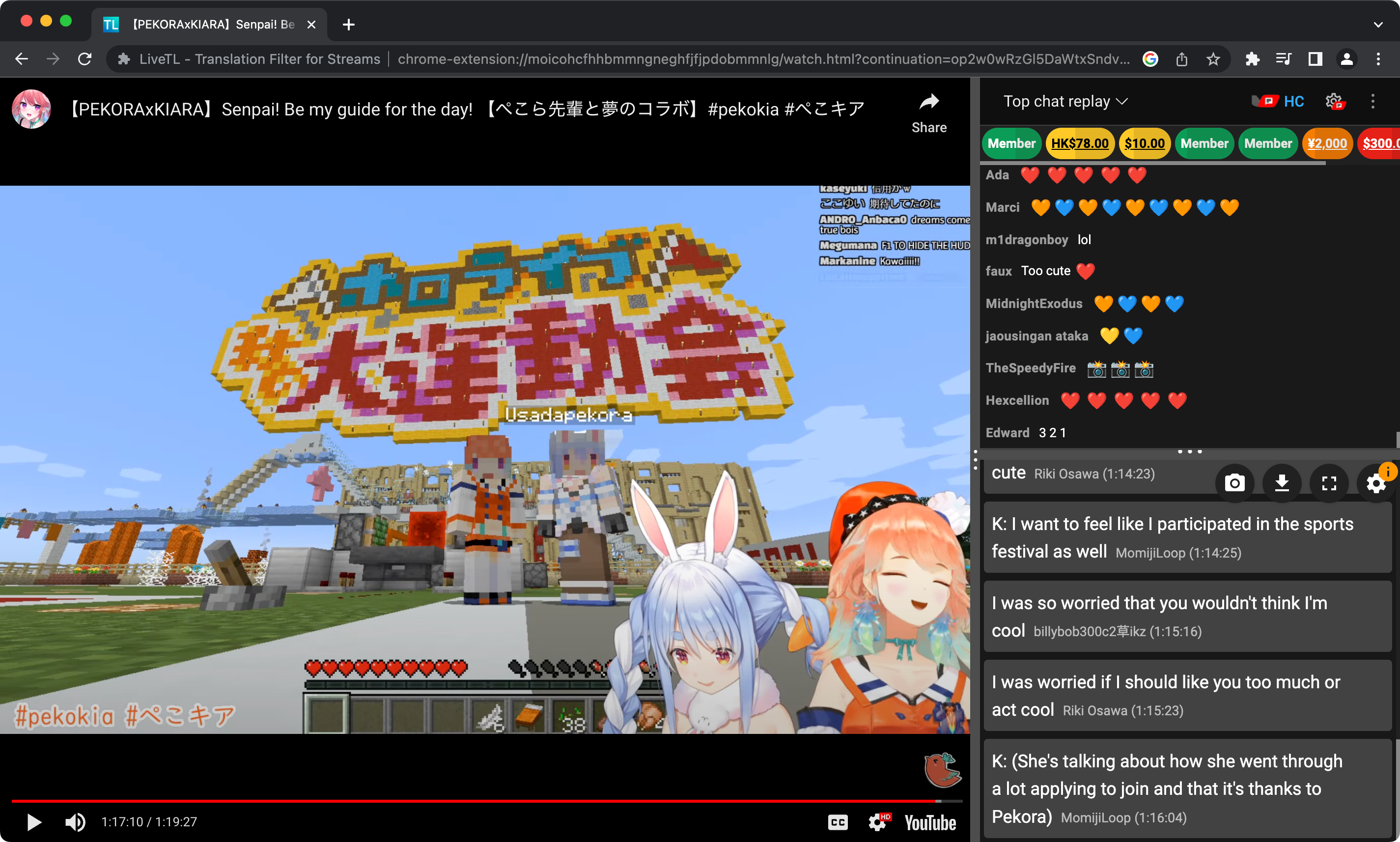Click the red video progress bar

[x=454, y=801]
